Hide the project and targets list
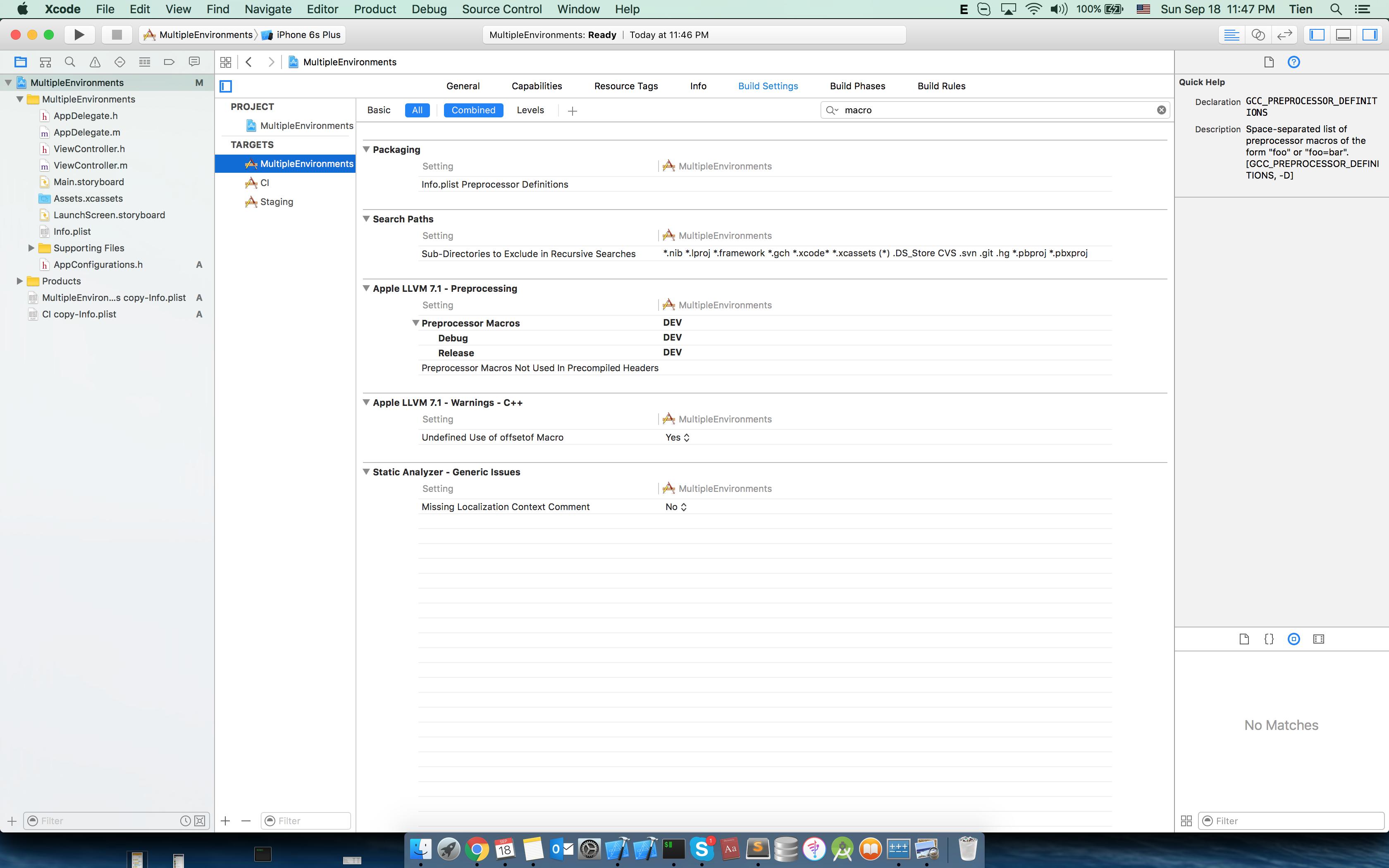 tap(226, 86)
